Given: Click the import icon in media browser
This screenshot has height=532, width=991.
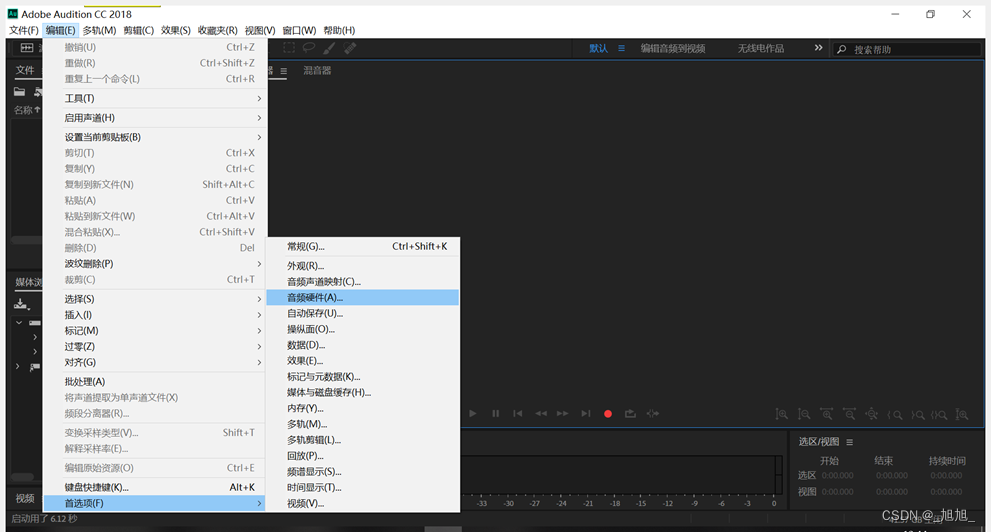Looking at the screenshot, I should 21,305.
